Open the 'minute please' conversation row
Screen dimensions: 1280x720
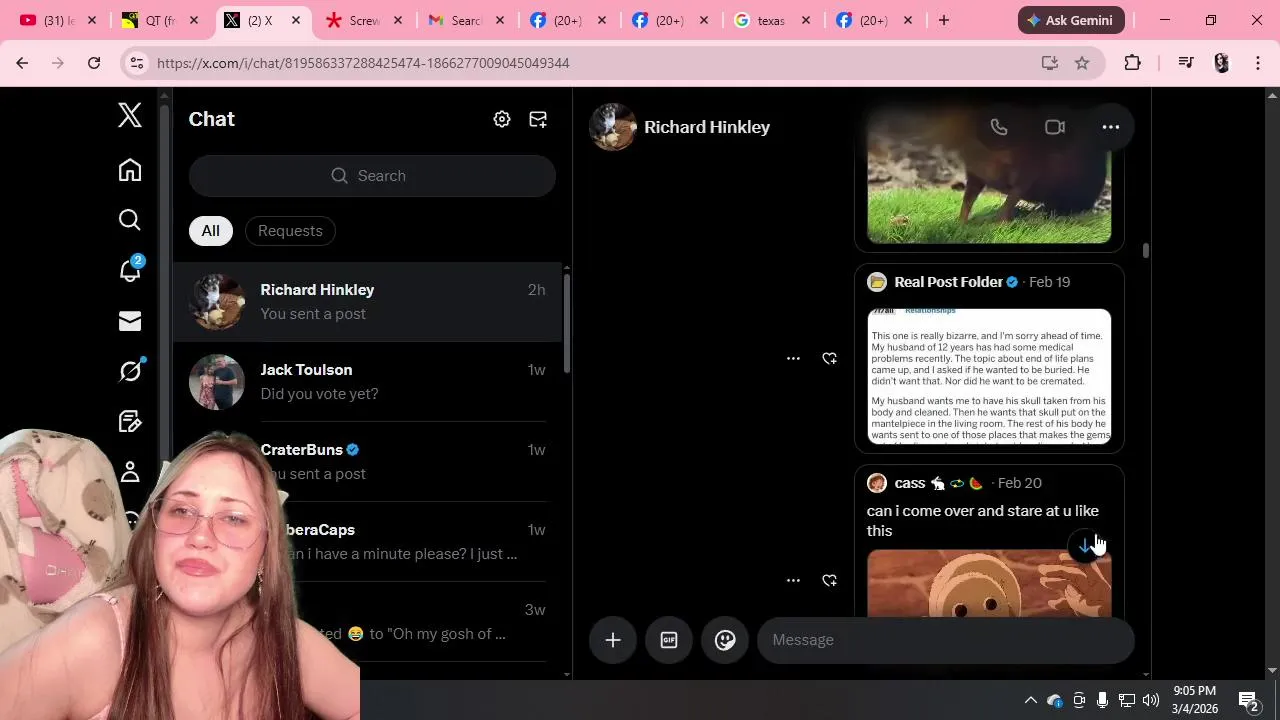point(367,542)
